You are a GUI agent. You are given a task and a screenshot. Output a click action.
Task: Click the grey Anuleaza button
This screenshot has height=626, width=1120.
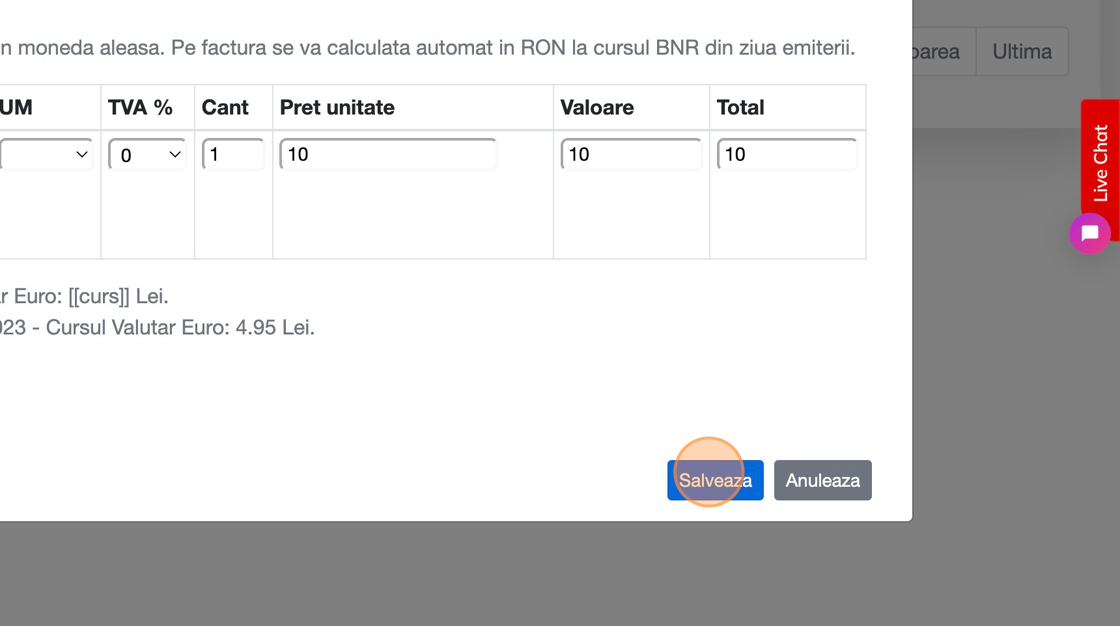coord(822,480)
